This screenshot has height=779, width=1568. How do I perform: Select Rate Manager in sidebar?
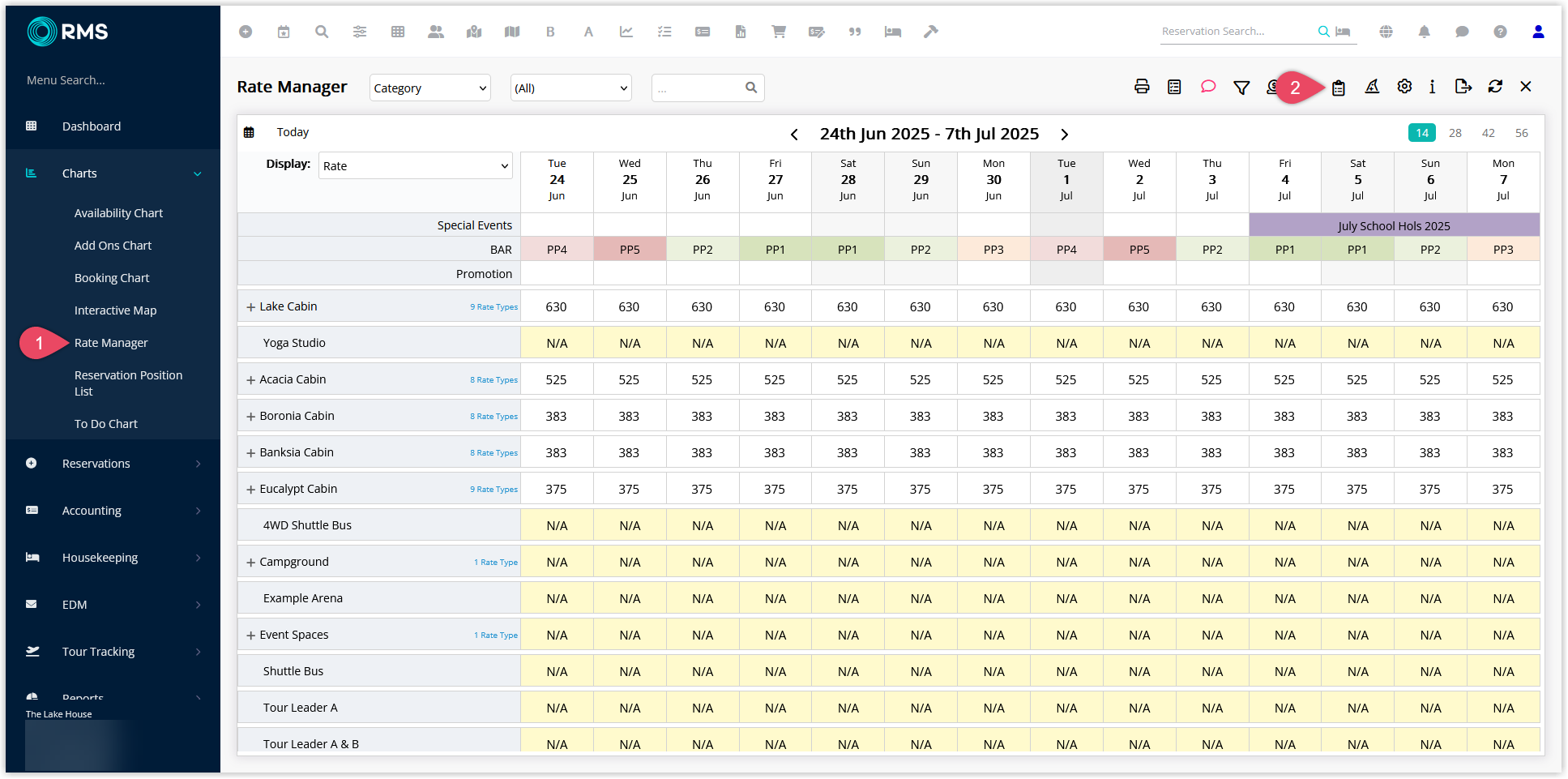(x=111, y=343)
